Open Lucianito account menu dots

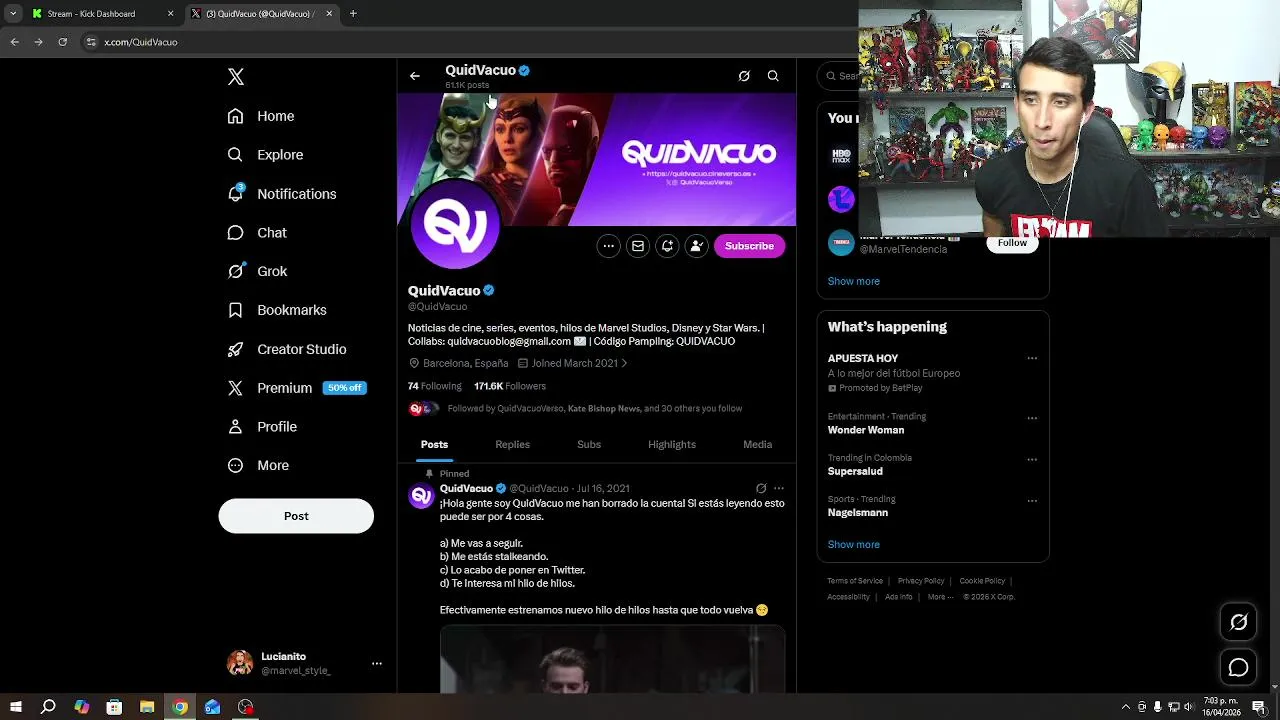pyautogui.click(x=377, y=663)
